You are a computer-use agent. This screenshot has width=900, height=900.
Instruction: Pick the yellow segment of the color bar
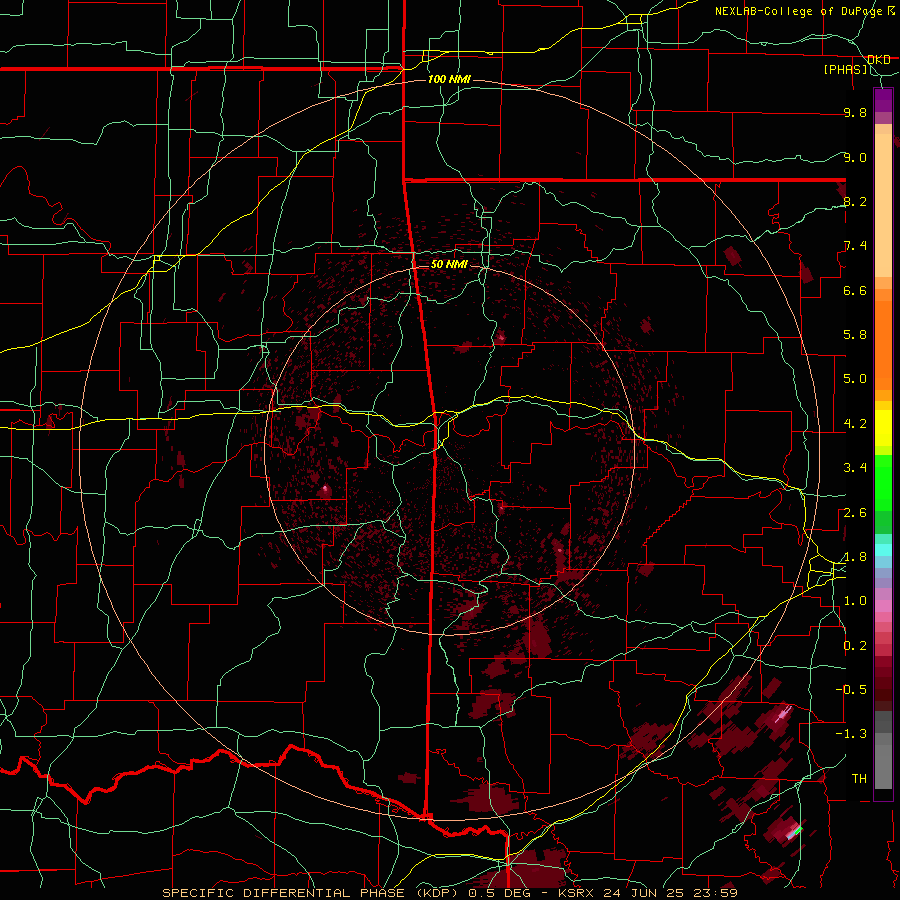pos(883,428)
